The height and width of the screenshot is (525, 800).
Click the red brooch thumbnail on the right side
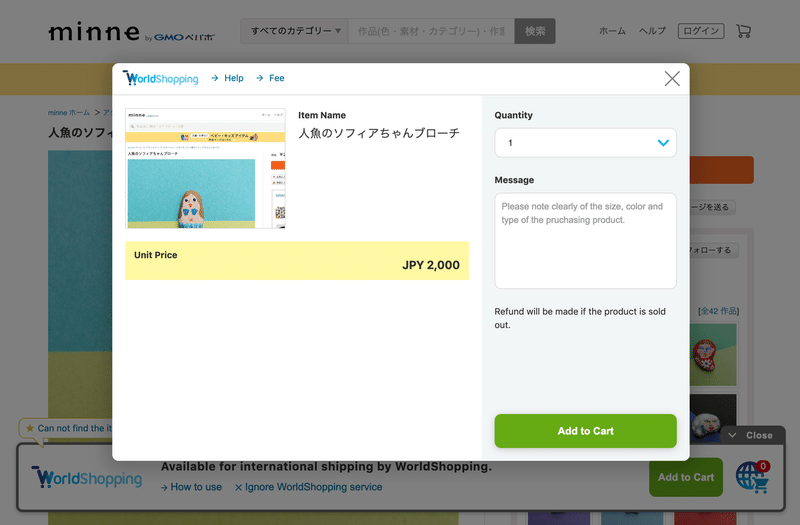coord(713,355)
